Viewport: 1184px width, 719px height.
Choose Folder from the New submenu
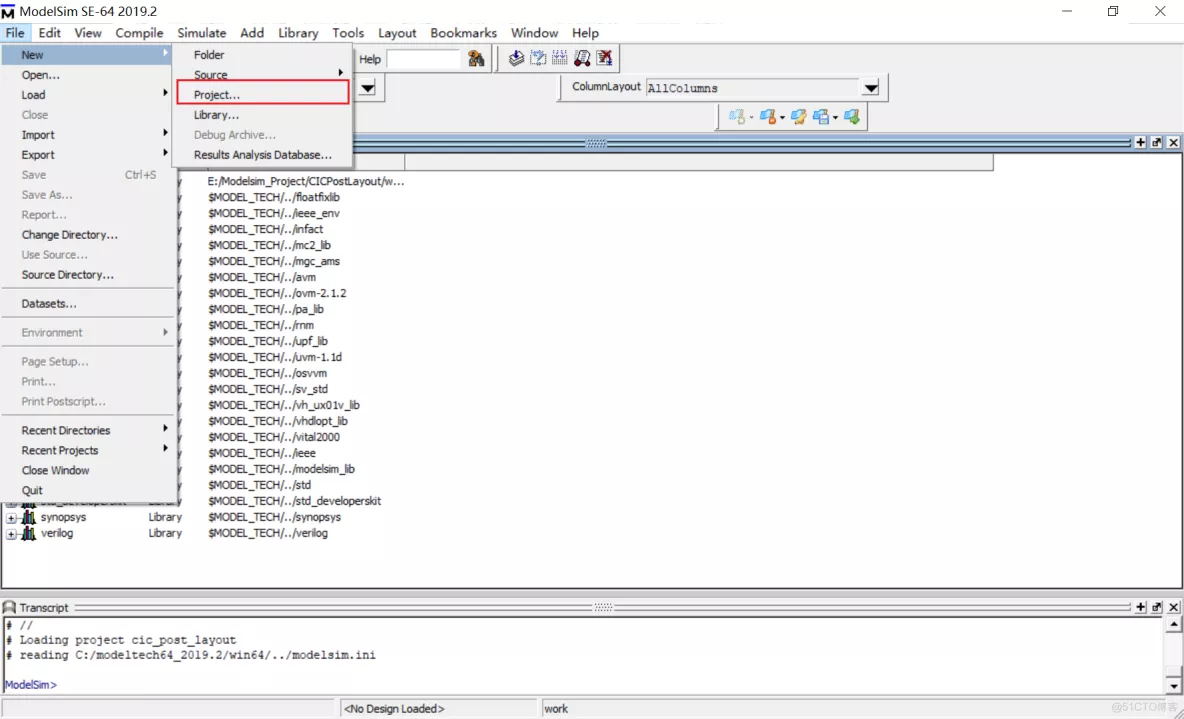262,54
